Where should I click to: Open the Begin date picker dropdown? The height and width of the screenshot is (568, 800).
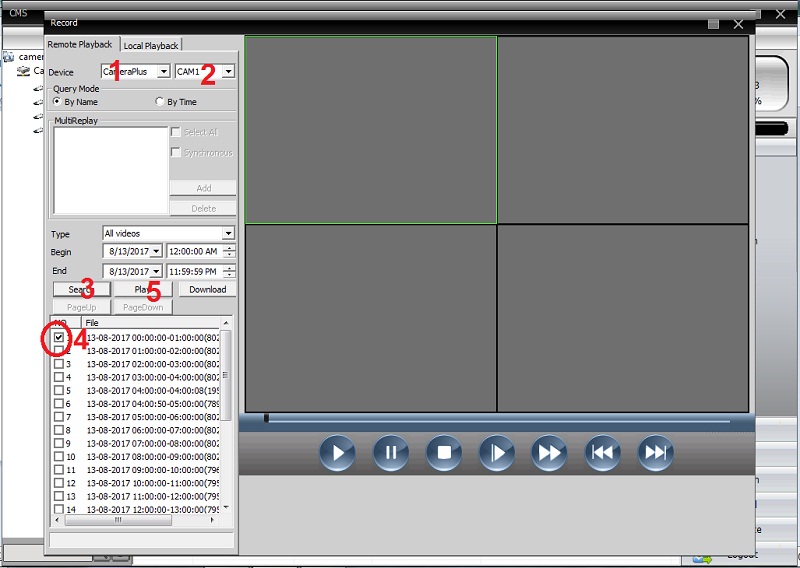tap(156, 251)
